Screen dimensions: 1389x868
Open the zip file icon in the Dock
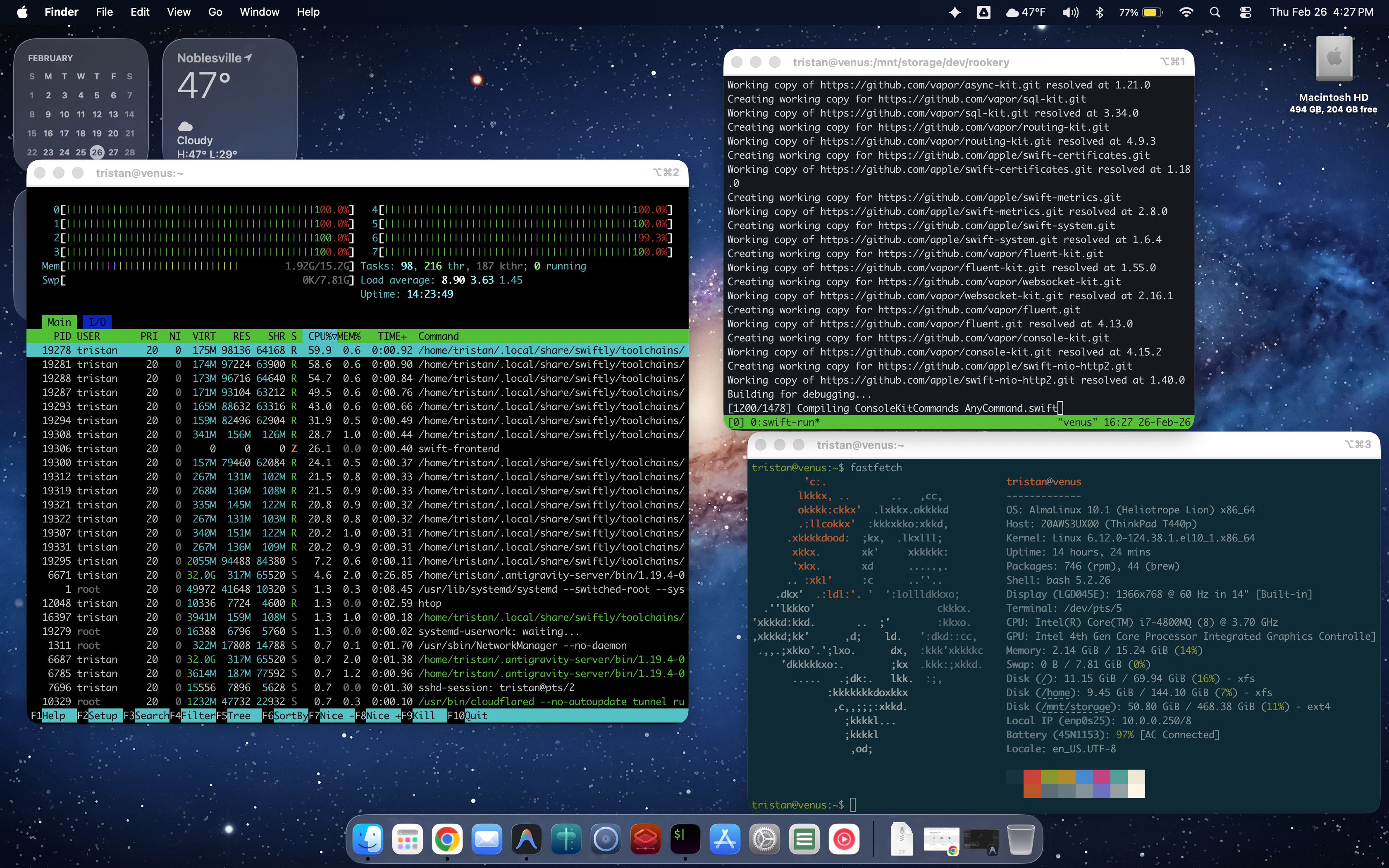[x=901, y=839]
